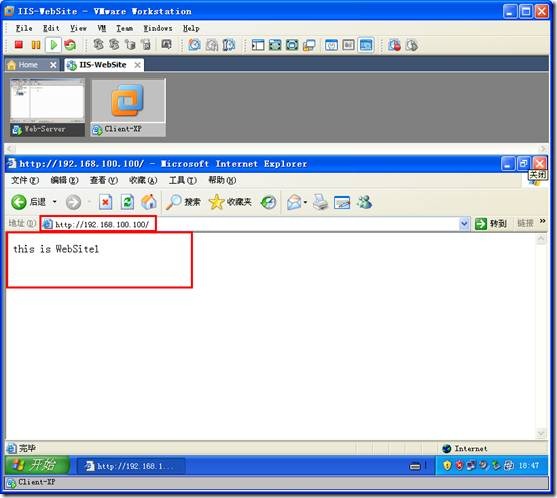557x498 pixels.
Task: Click the Show Sidebar toolbar icon
Action: tap(258, 45)
